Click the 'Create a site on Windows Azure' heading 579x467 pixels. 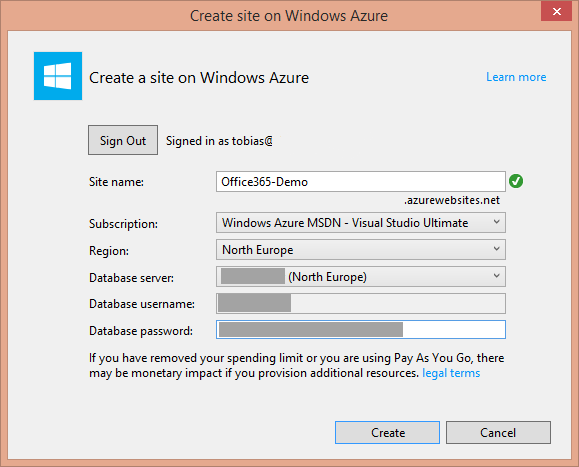click(x=199, y=78)
